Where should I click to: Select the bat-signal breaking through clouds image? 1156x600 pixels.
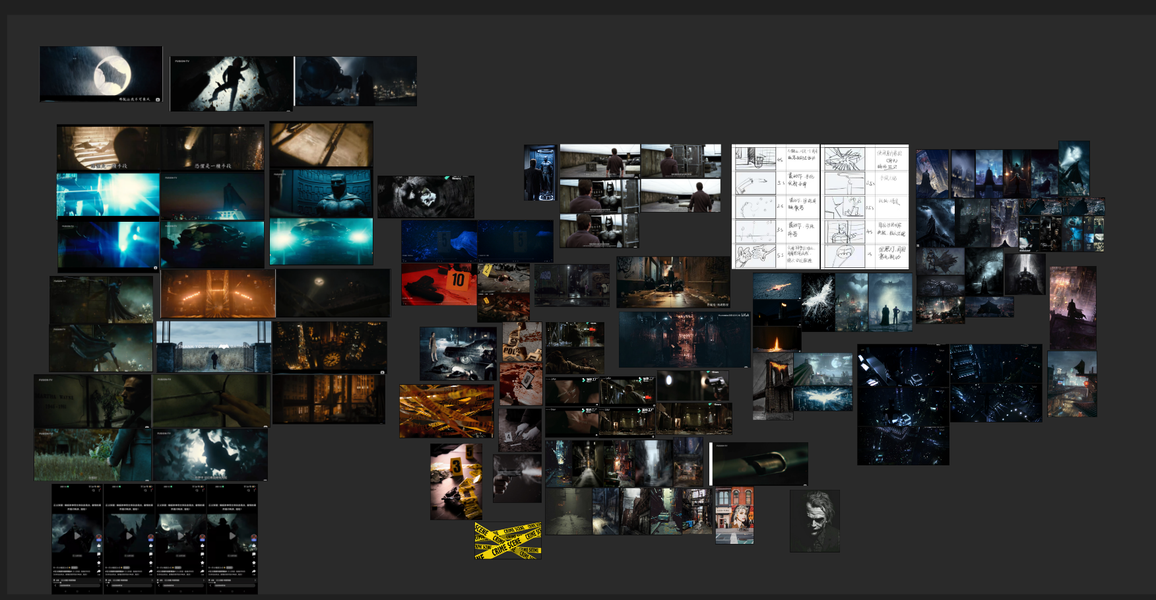pyautogui.click(x=210, y=455)
